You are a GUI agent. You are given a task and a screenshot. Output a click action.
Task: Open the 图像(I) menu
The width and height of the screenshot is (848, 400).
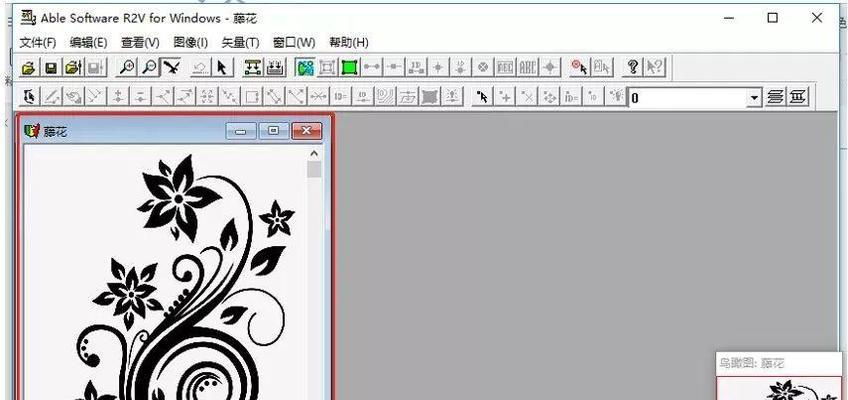coord(190,42)
